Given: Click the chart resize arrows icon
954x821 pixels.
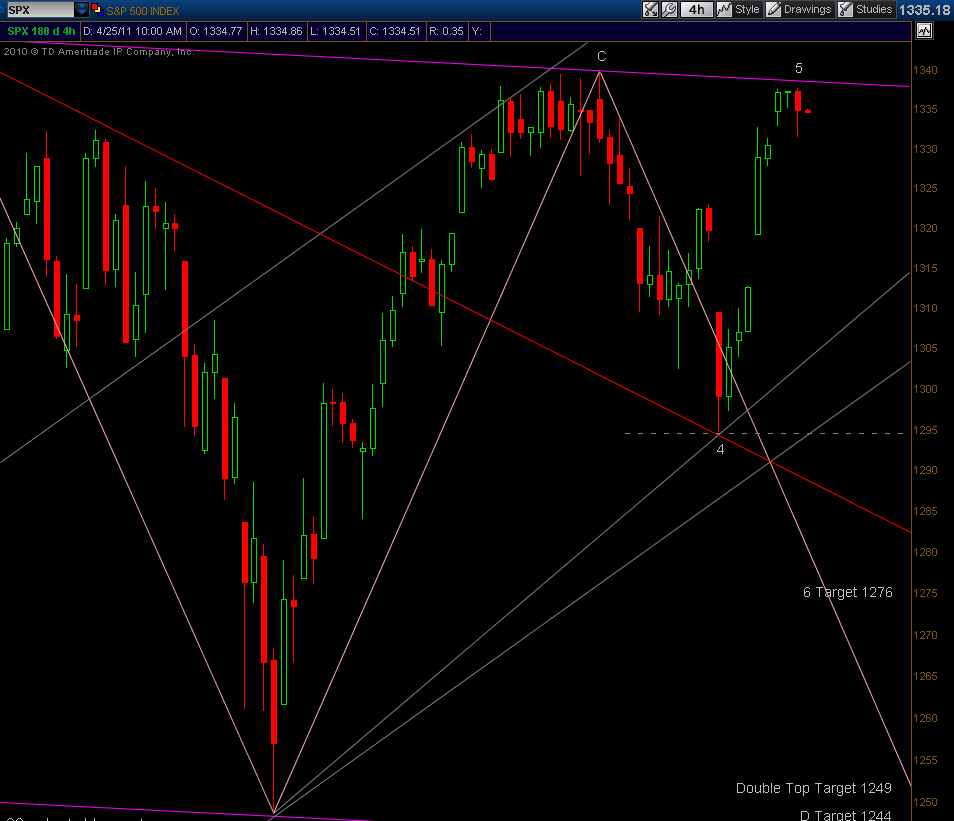Looking at the screenshot, I should point(650,9).
